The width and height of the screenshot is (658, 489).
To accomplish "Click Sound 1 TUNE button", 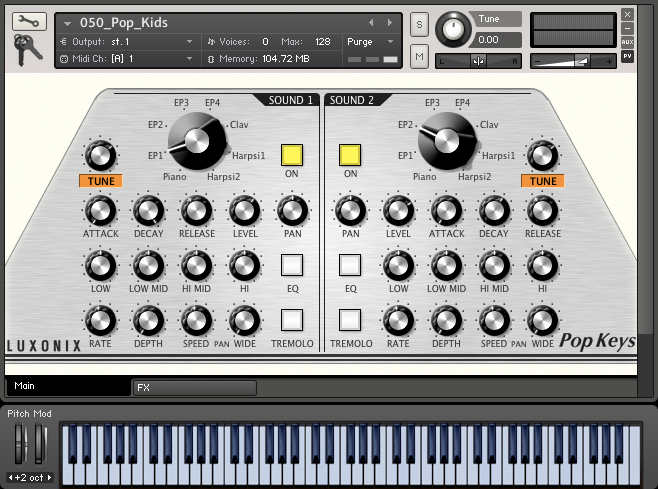I will click(x=101, y=181).
